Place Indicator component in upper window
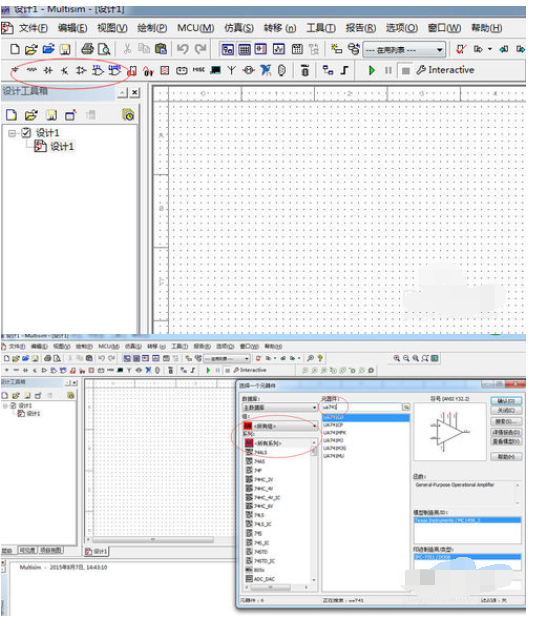The width and height of the screenshot is (545, 631). (165, 70)
